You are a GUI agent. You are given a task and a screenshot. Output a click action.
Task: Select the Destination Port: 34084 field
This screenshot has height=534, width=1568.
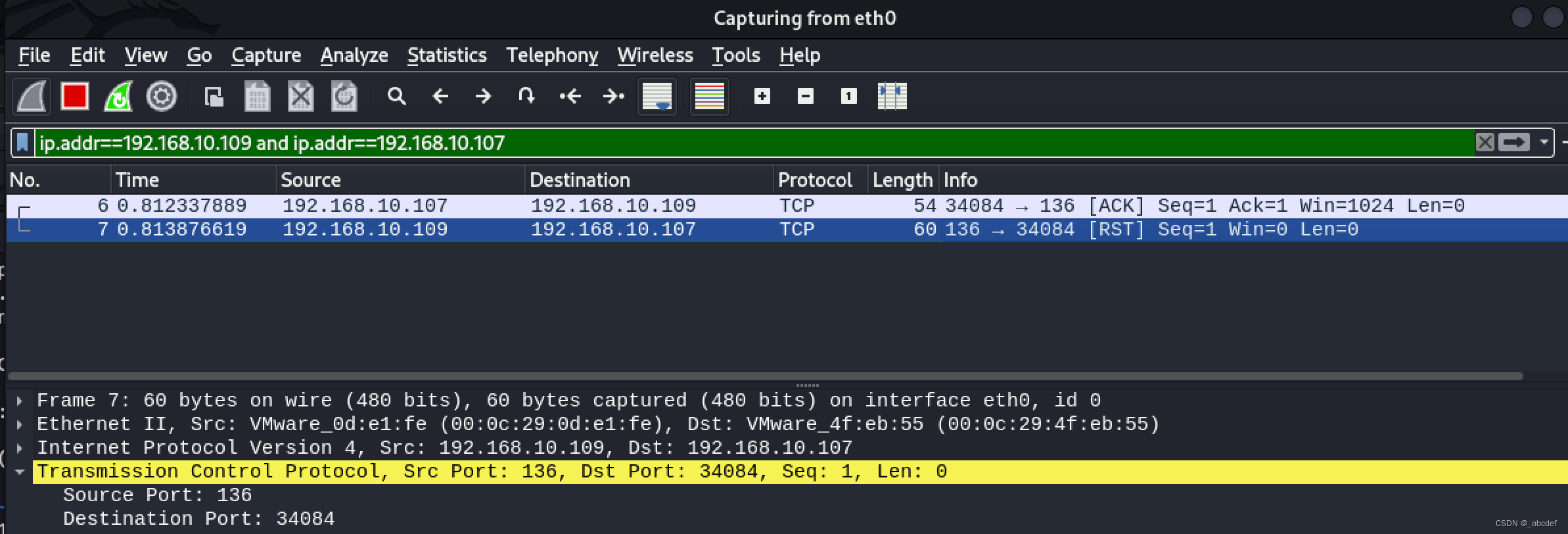coord(198,519)
